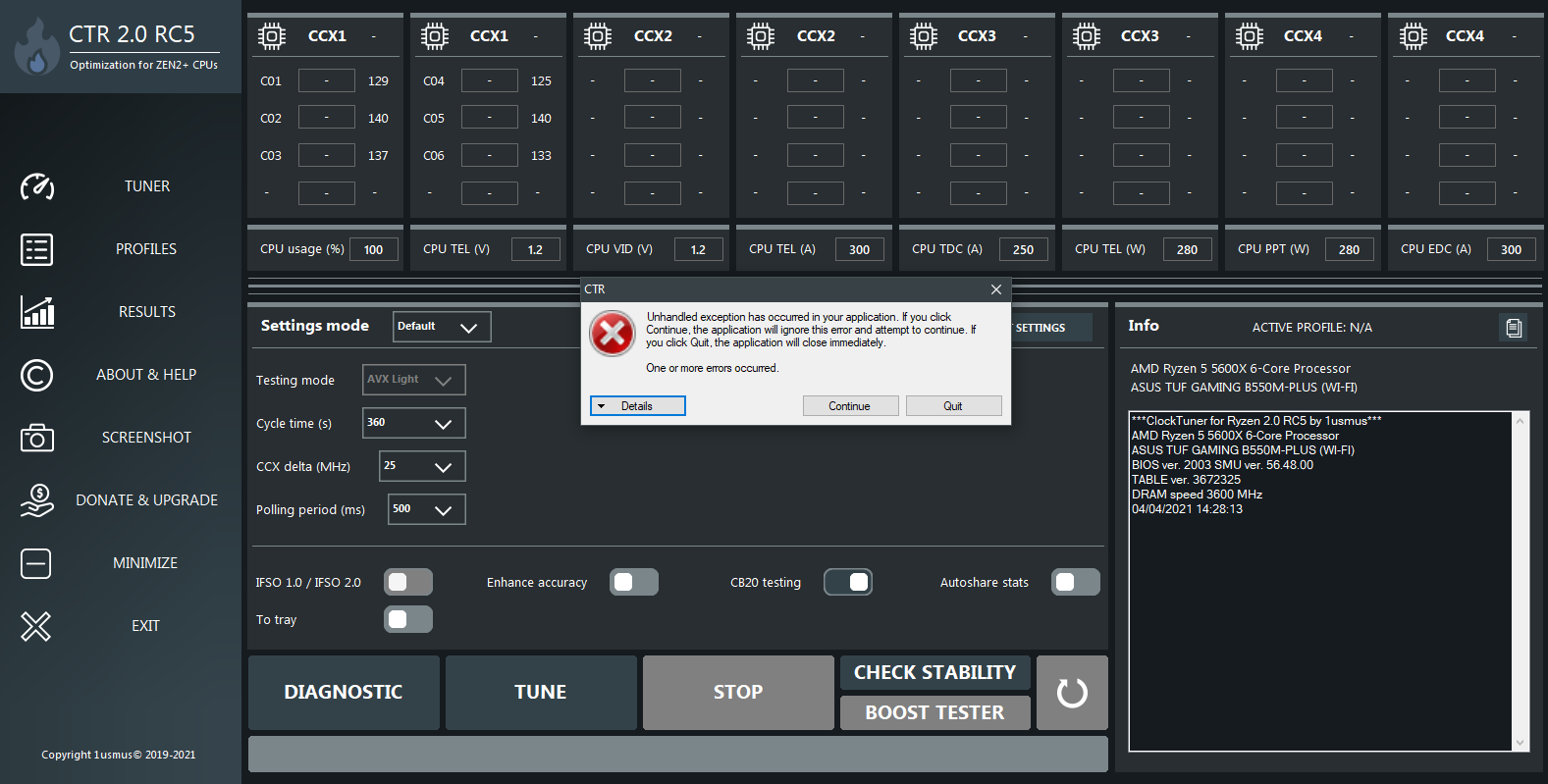Image resolution: width=1548 pixels, height=784 pixels.
Task: Select RESULTS label in the sidebar
Action: [147, 312]
